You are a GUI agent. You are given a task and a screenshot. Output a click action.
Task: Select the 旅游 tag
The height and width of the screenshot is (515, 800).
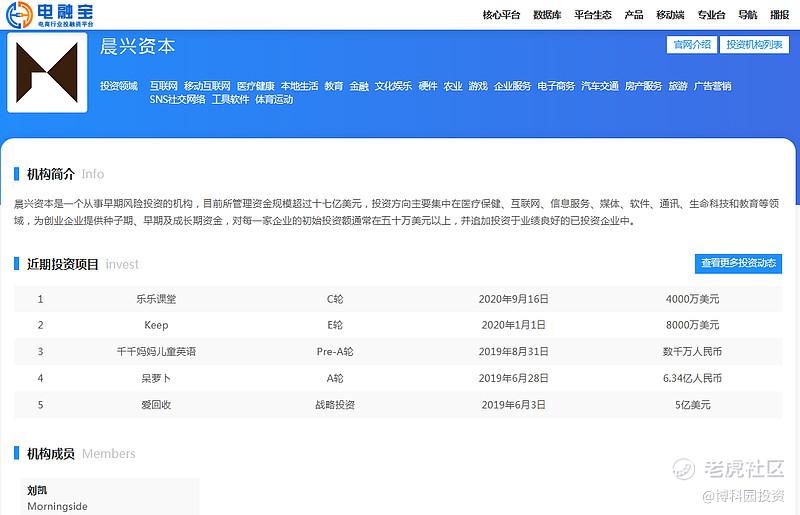[678, 86]
